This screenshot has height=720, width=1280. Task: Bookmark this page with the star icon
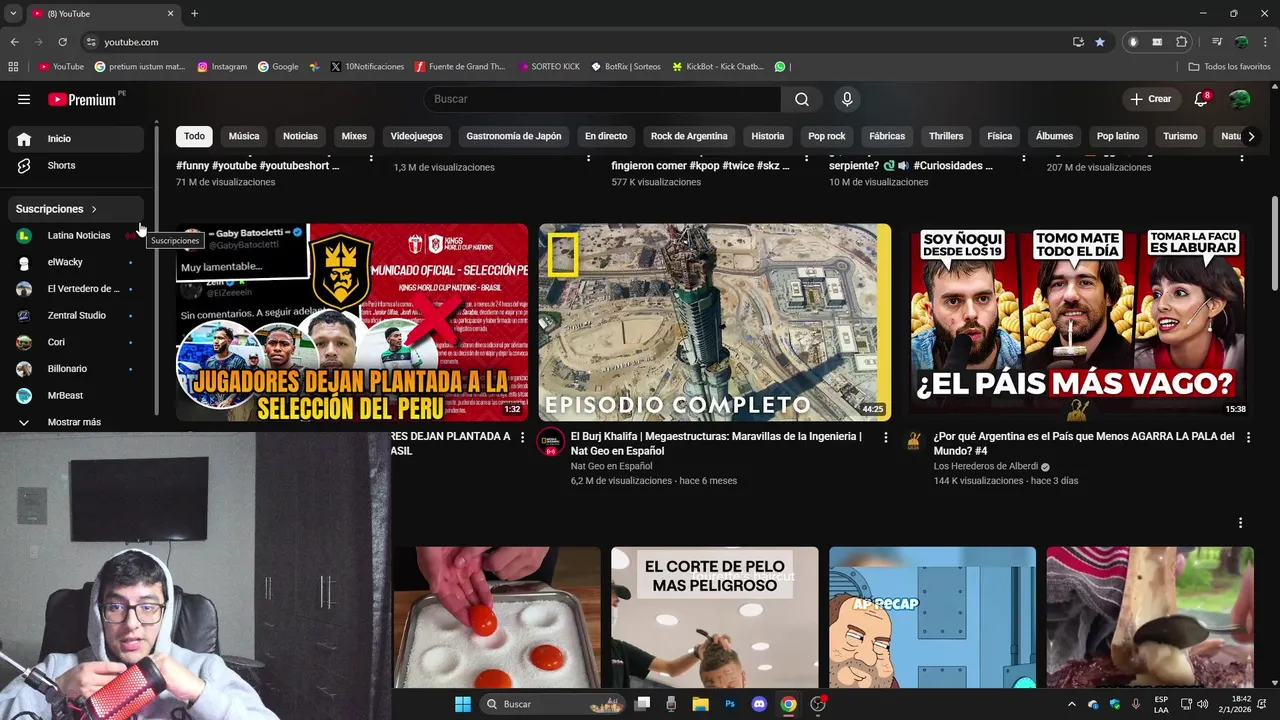(1100, 42)
